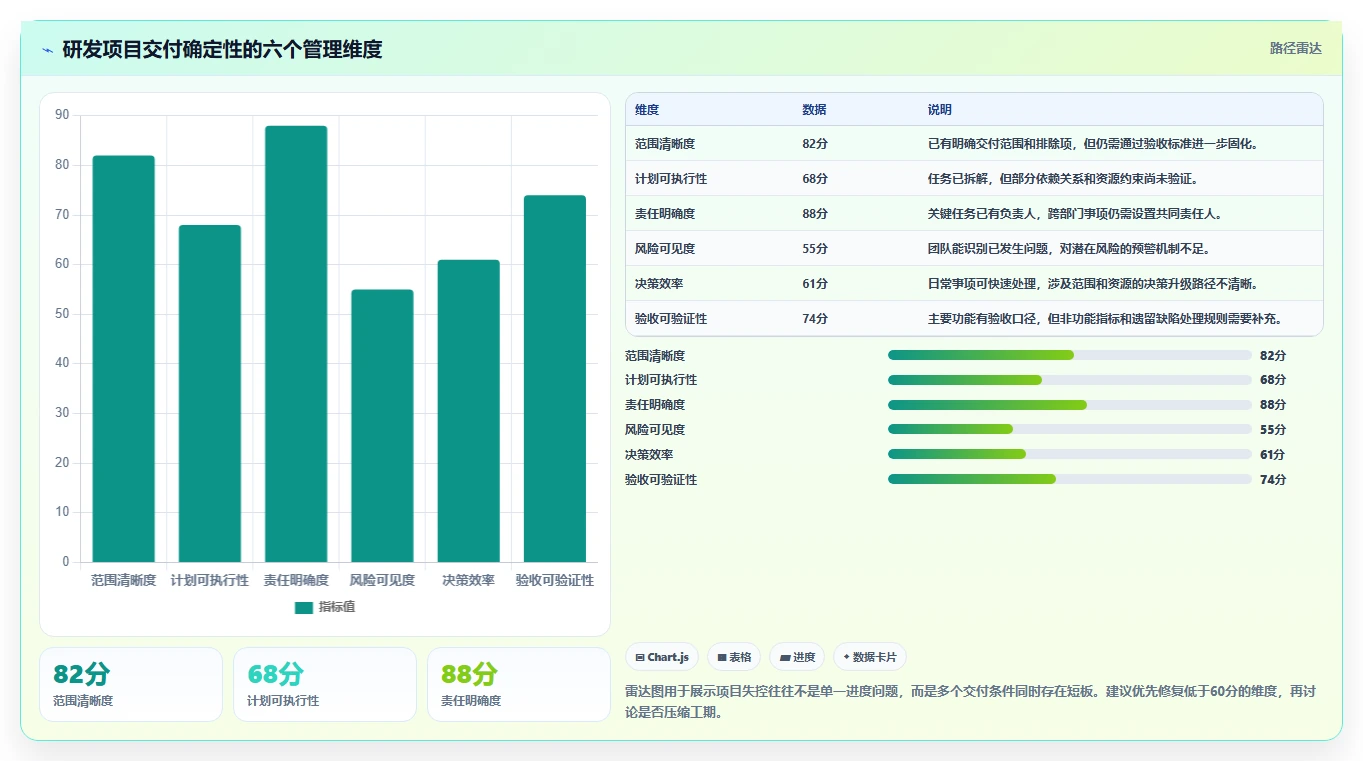Click the 决策效率 x-axis label

click(x=468, y=580)
